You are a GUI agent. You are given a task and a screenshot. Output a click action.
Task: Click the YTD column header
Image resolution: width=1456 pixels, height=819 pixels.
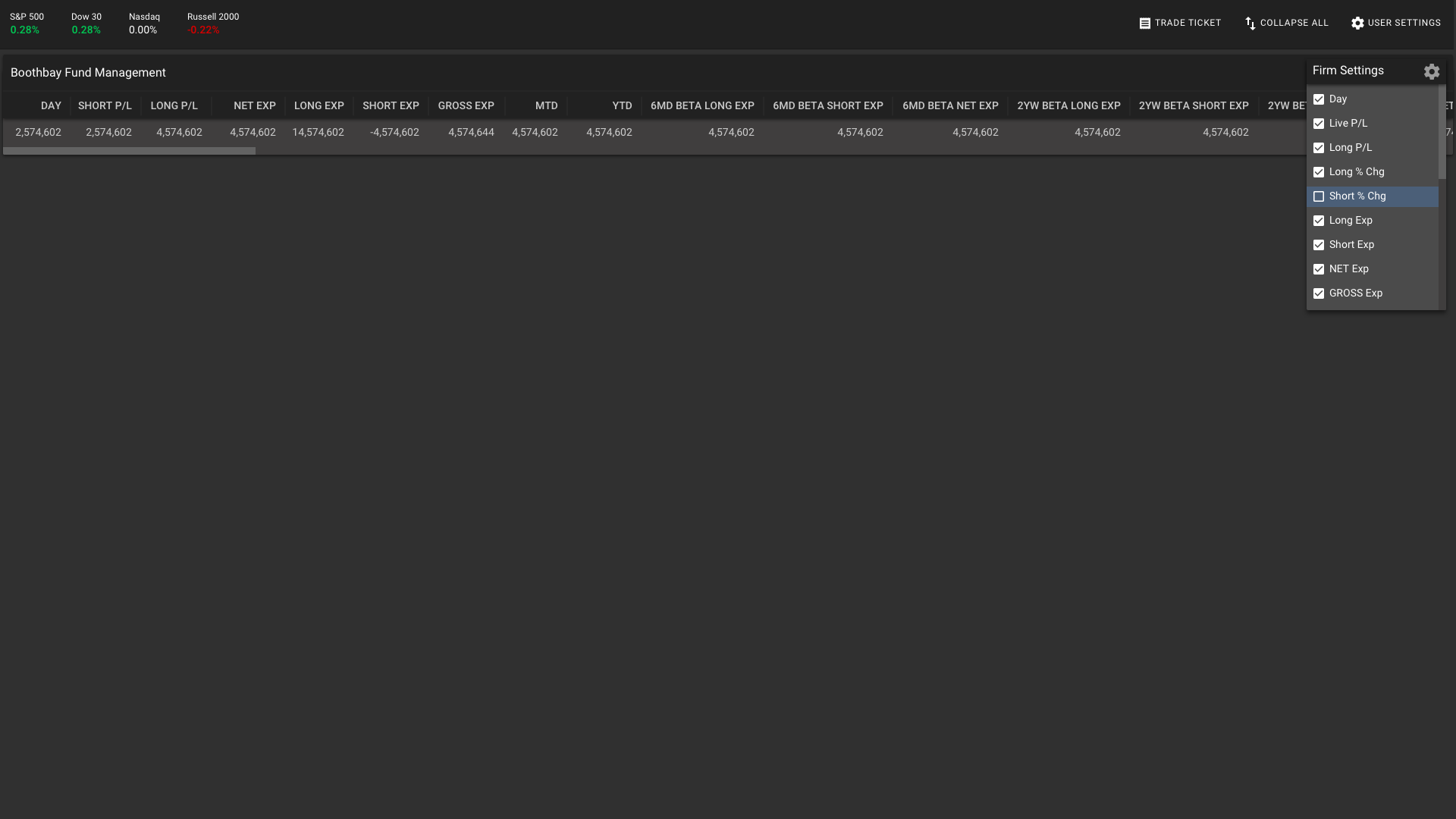point(622,106)
